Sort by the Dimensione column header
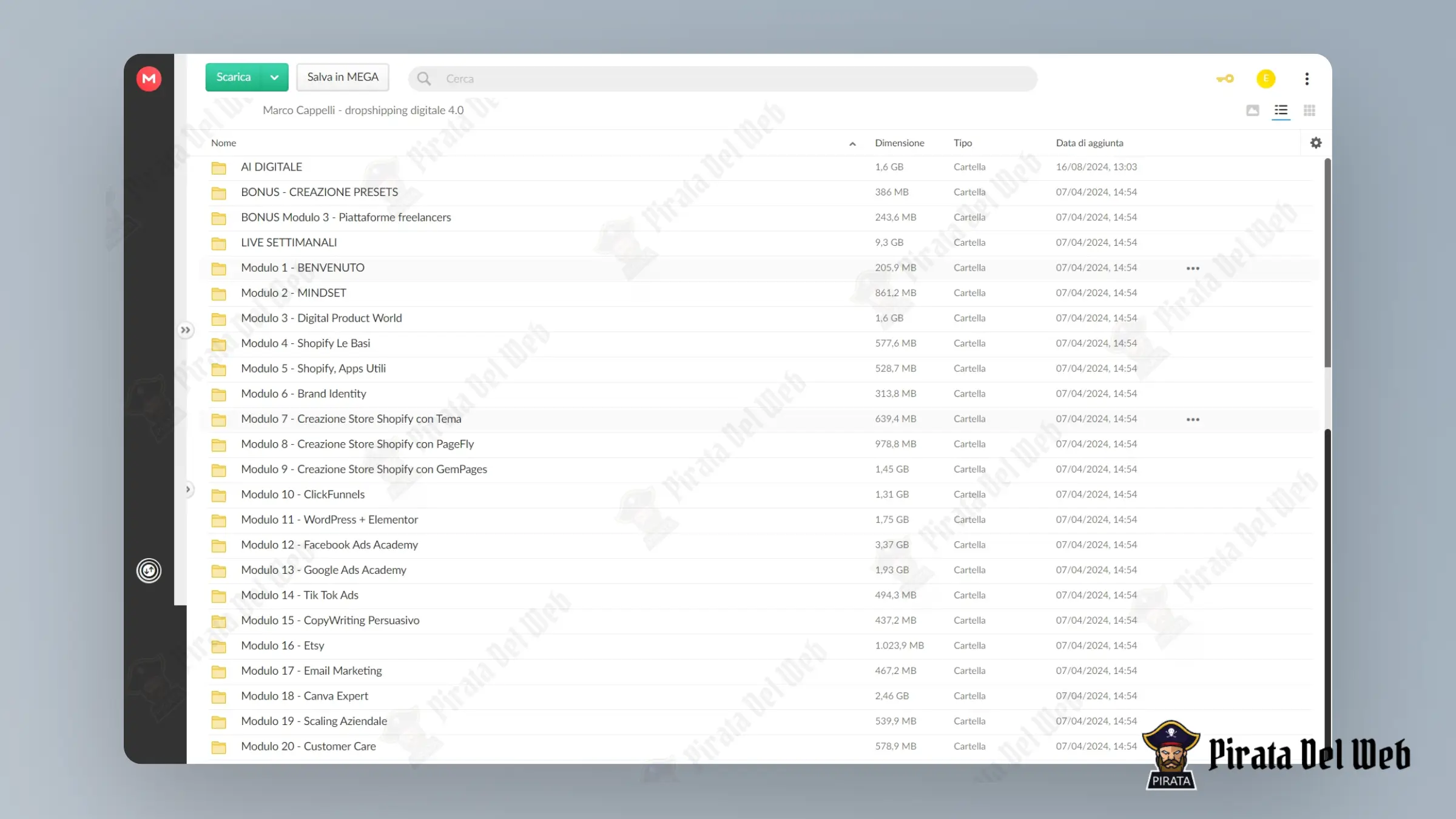Image resolution: width=1456 pixels, height=819 pixels. [x=899, y=143]
